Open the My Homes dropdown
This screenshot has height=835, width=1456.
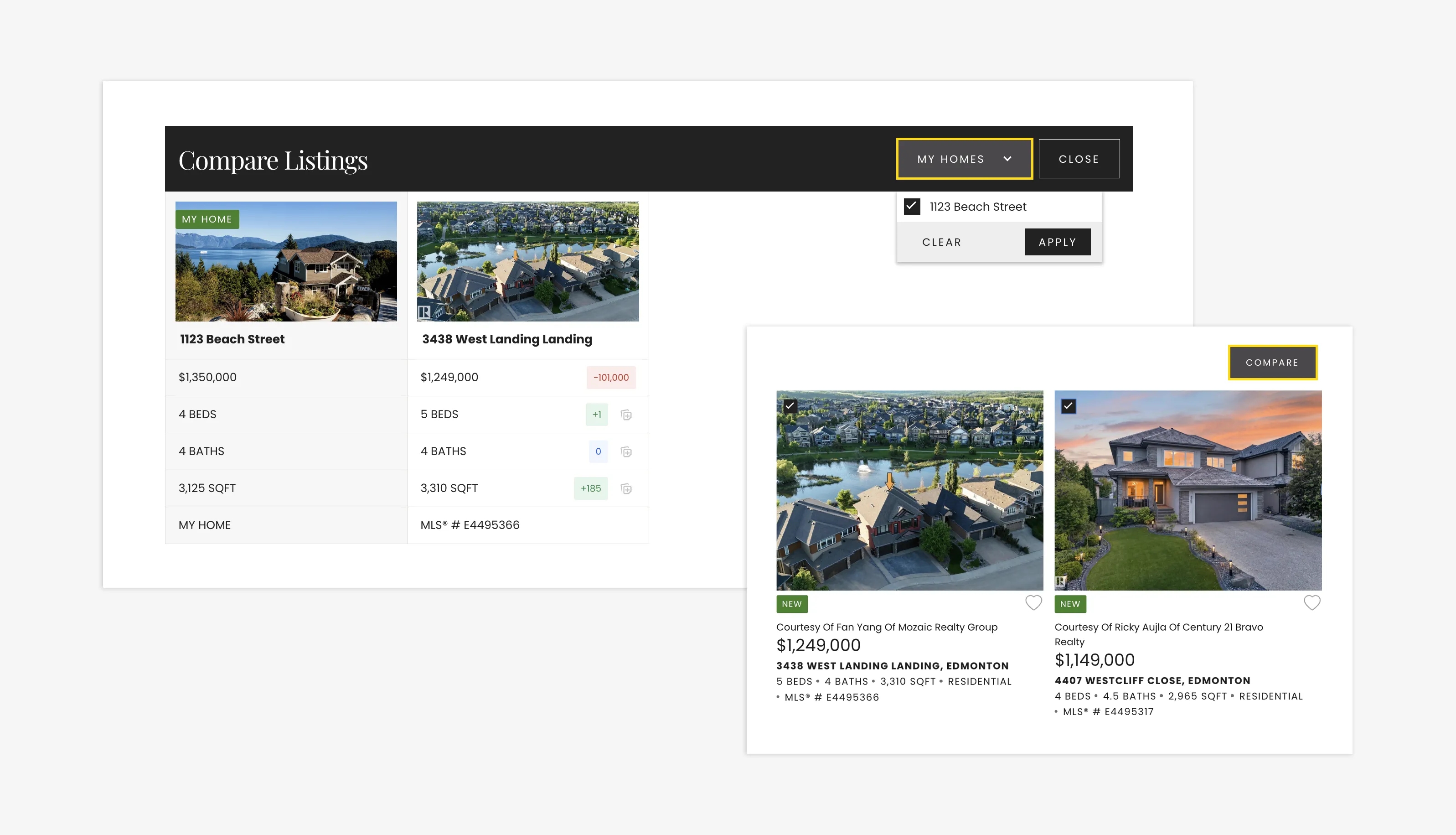(x=964, y=159)
